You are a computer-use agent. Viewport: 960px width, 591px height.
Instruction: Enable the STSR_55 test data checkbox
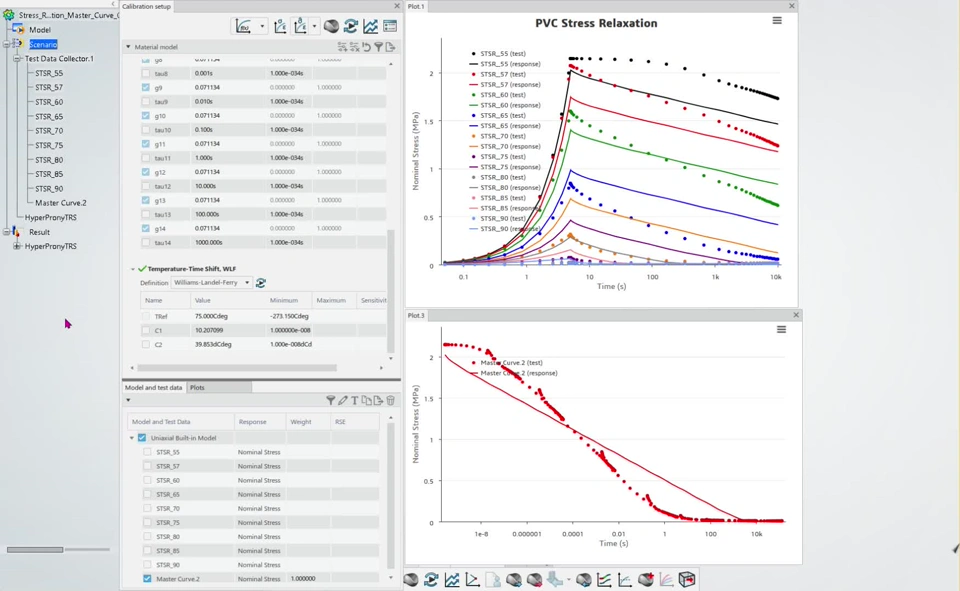(x=147, y=452)
